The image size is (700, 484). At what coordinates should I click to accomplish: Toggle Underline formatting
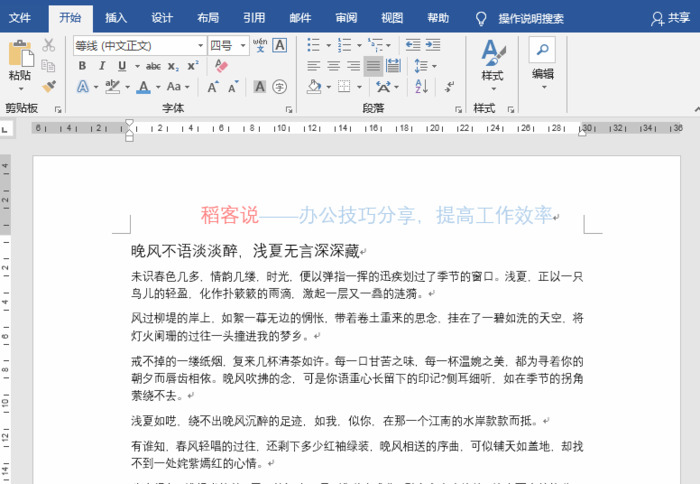122,66
